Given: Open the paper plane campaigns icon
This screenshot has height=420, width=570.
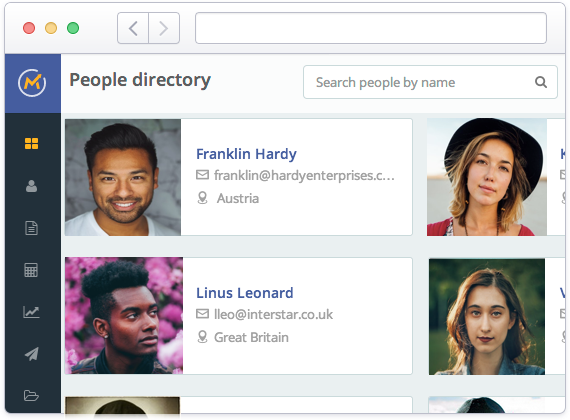Looking at the screenshot, I should pos(32,354).
